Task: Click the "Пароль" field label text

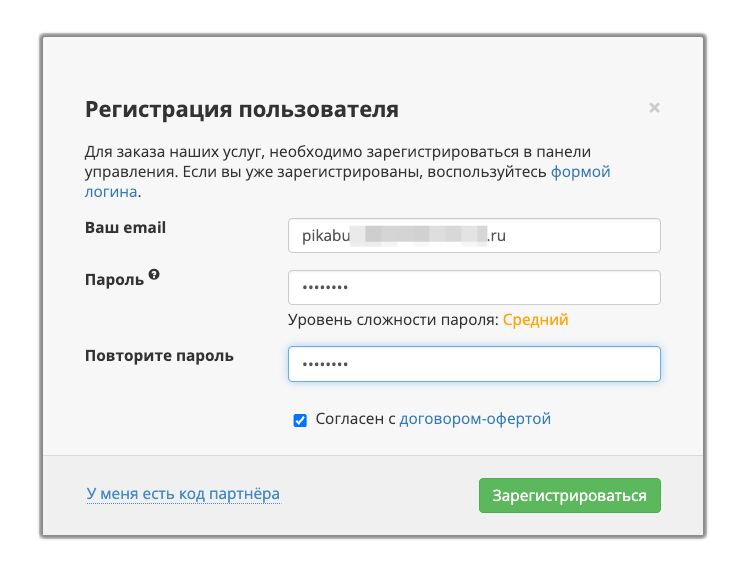Action: click(x=114, y=280)
